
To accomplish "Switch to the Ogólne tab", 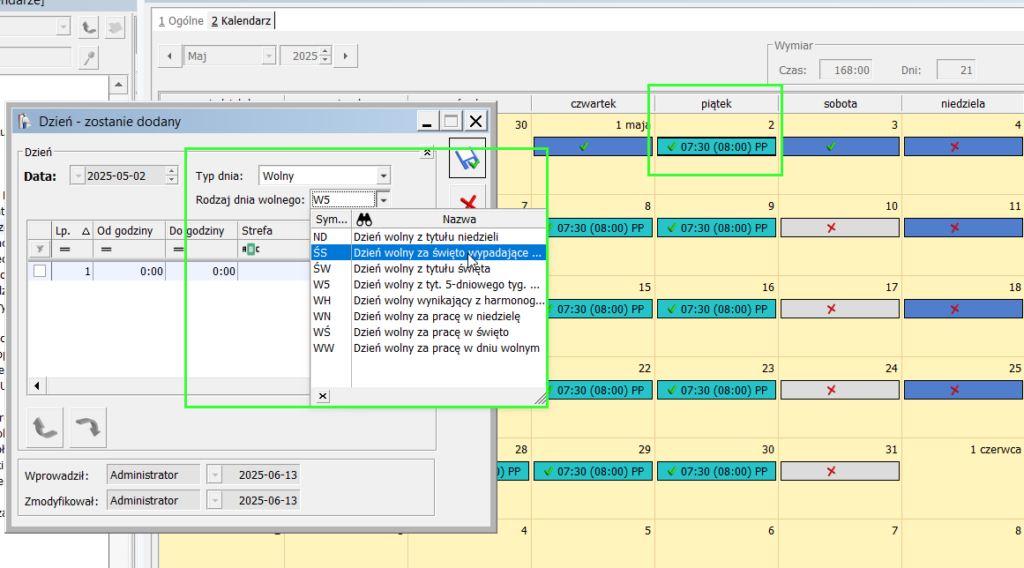I will [x=181, y=21].
